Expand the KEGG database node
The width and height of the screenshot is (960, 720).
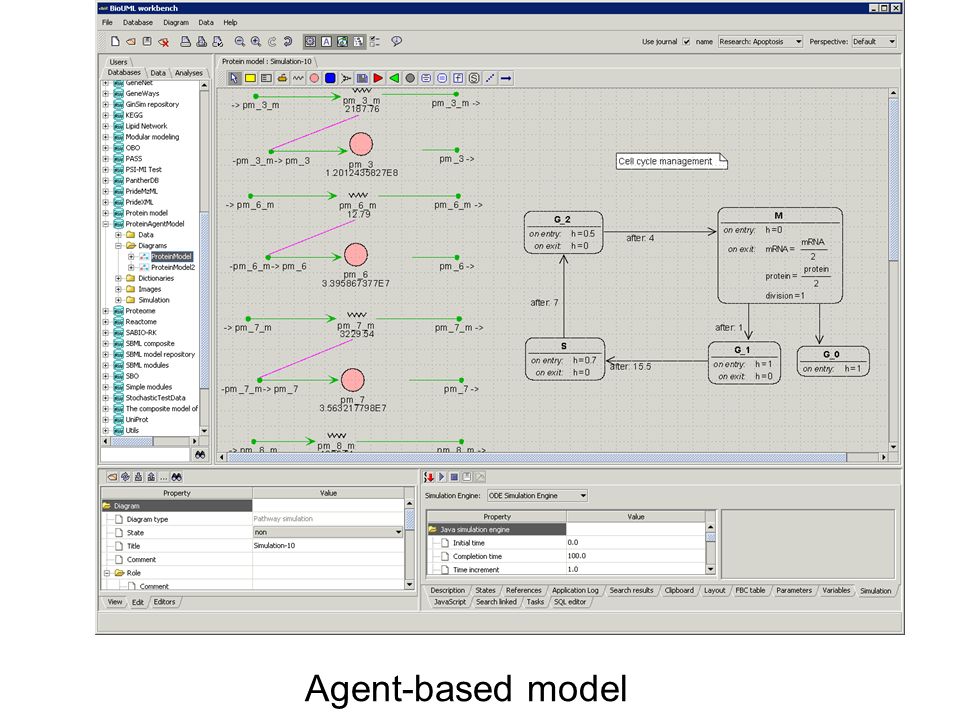click(x=106, y=115)
